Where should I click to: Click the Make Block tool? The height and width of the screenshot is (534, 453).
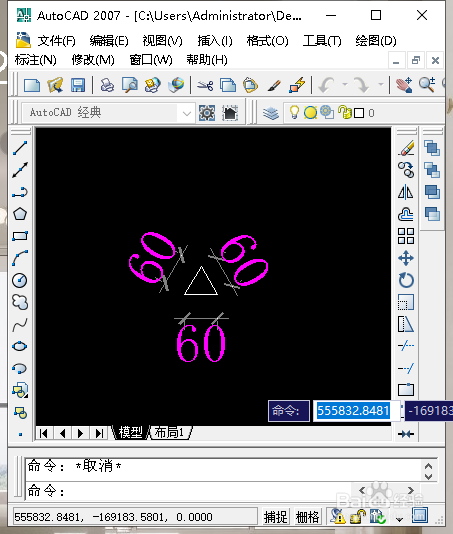tap(20, 413)
